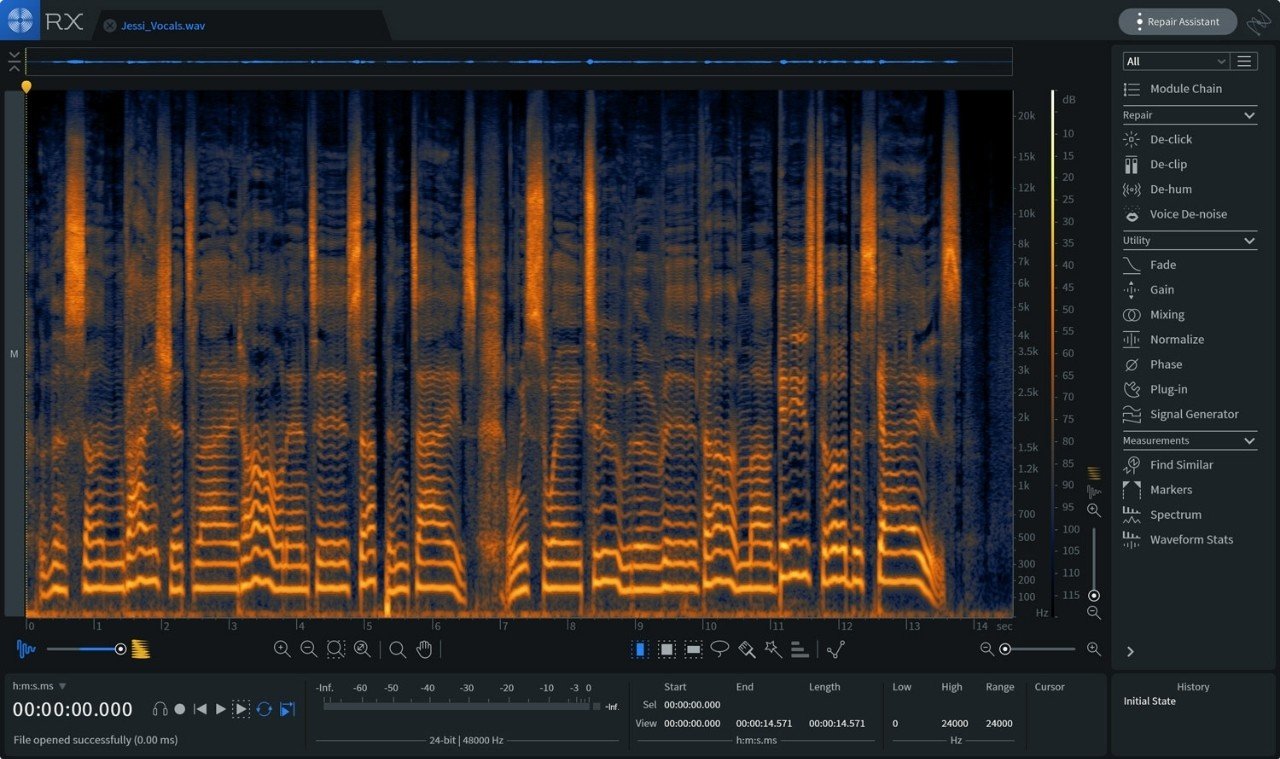Viewport: 1280px width, 759px height.
Task: Select Initial State in History
Action: (1149, 701)
